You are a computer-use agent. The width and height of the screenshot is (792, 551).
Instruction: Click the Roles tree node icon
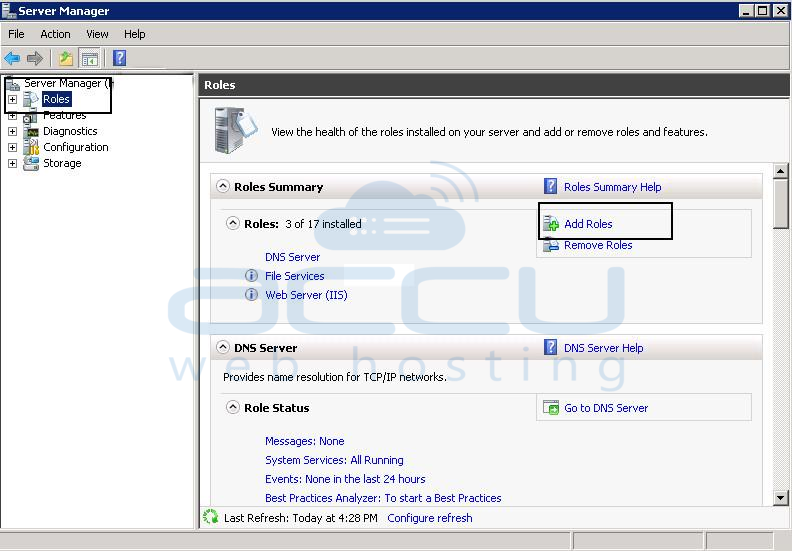(x=31, y=99)
